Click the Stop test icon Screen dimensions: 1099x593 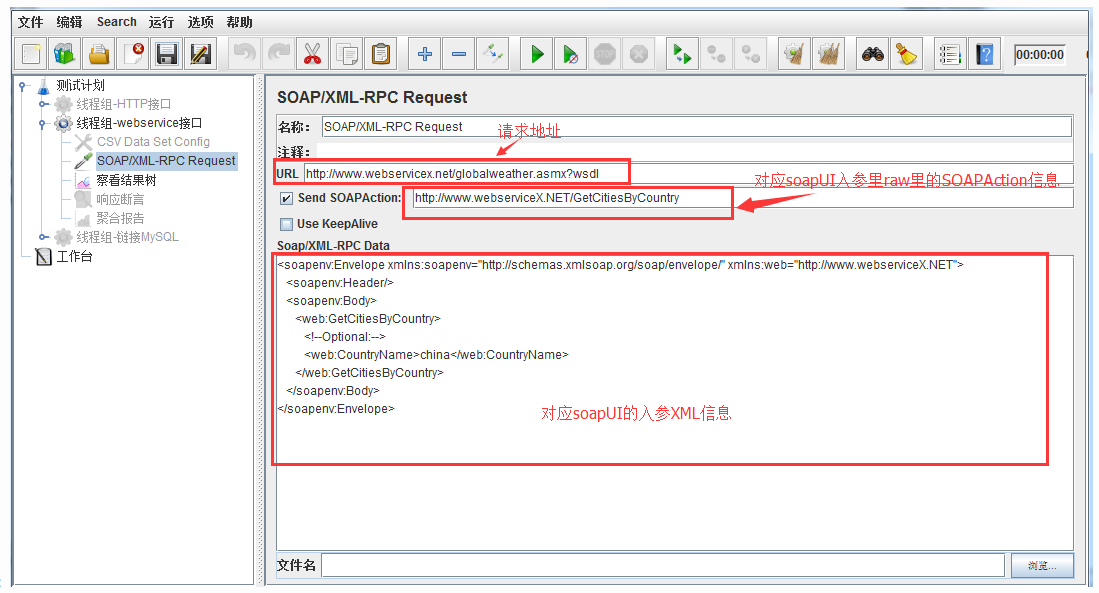605,54
